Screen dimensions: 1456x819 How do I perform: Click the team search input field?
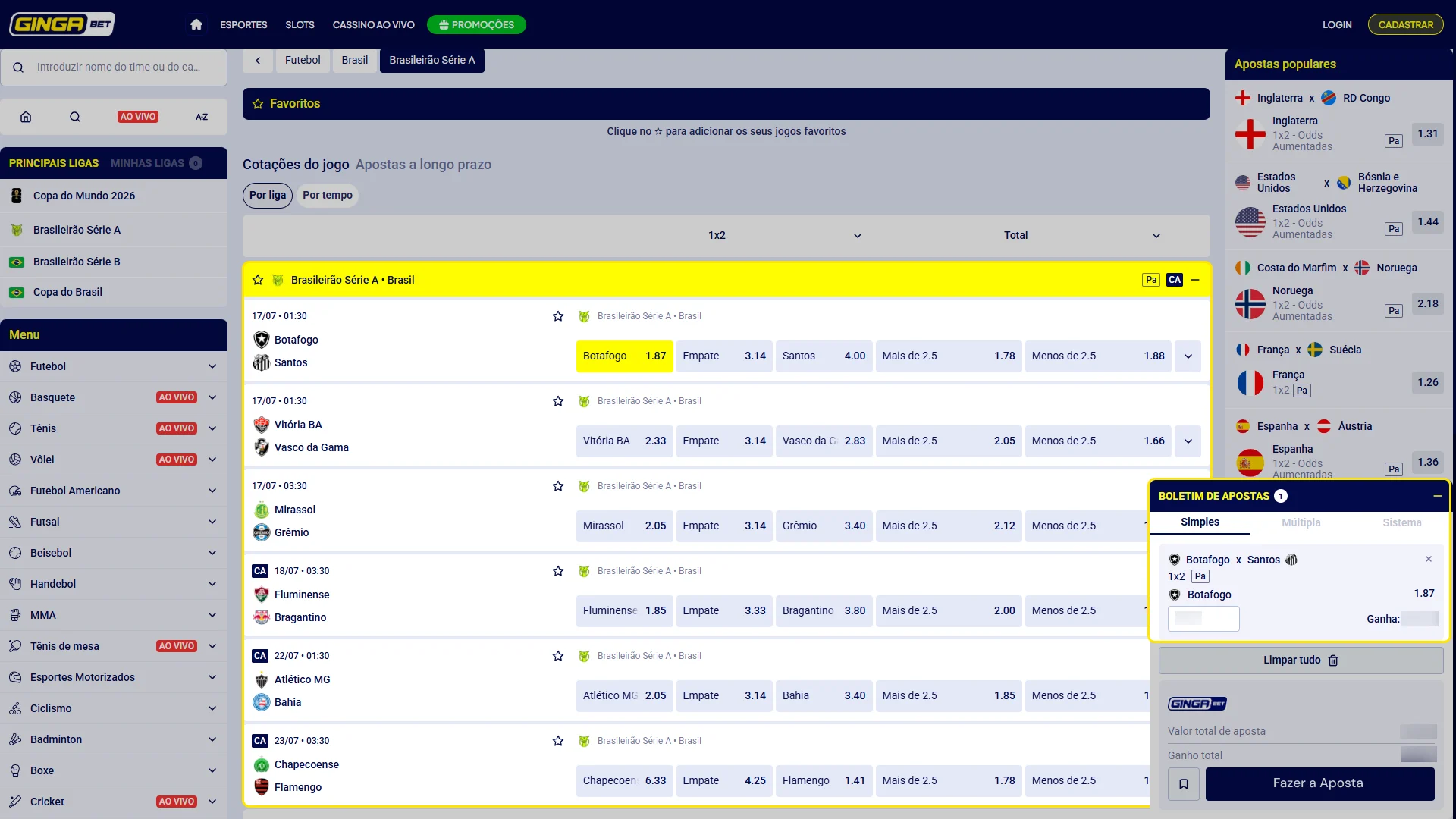114,67
